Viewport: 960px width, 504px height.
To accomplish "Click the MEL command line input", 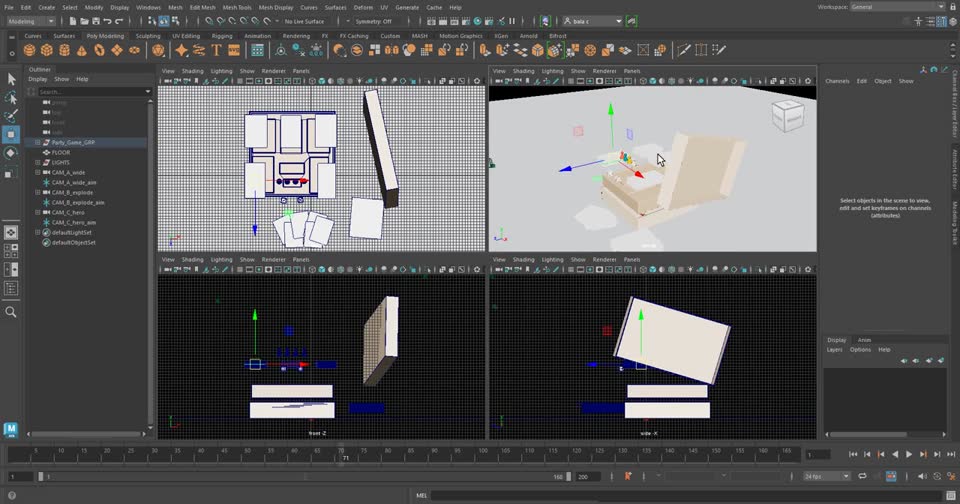I will 686,495.
